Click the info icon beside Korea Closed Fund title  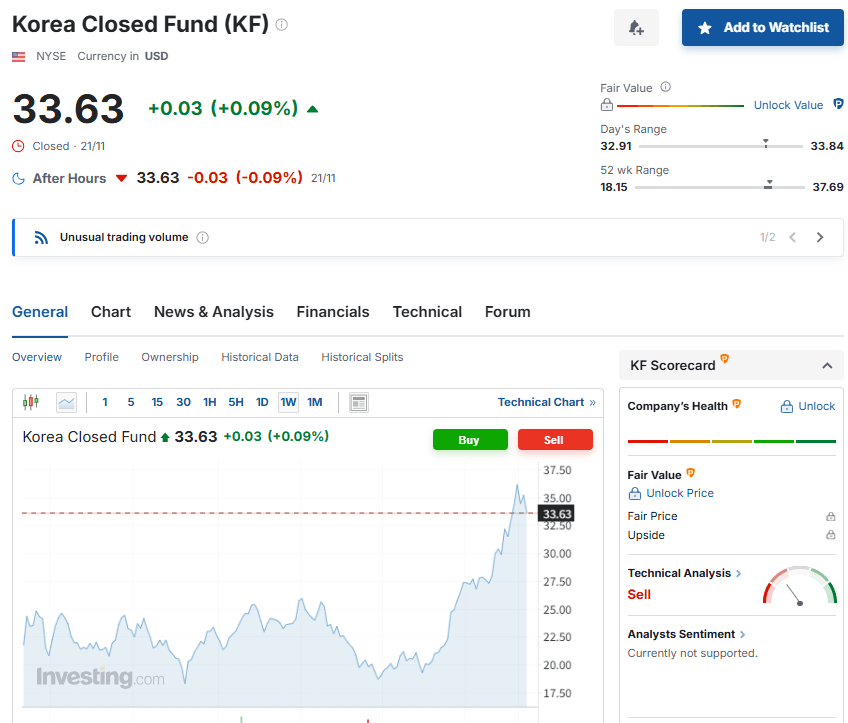[x=281, y=24]
